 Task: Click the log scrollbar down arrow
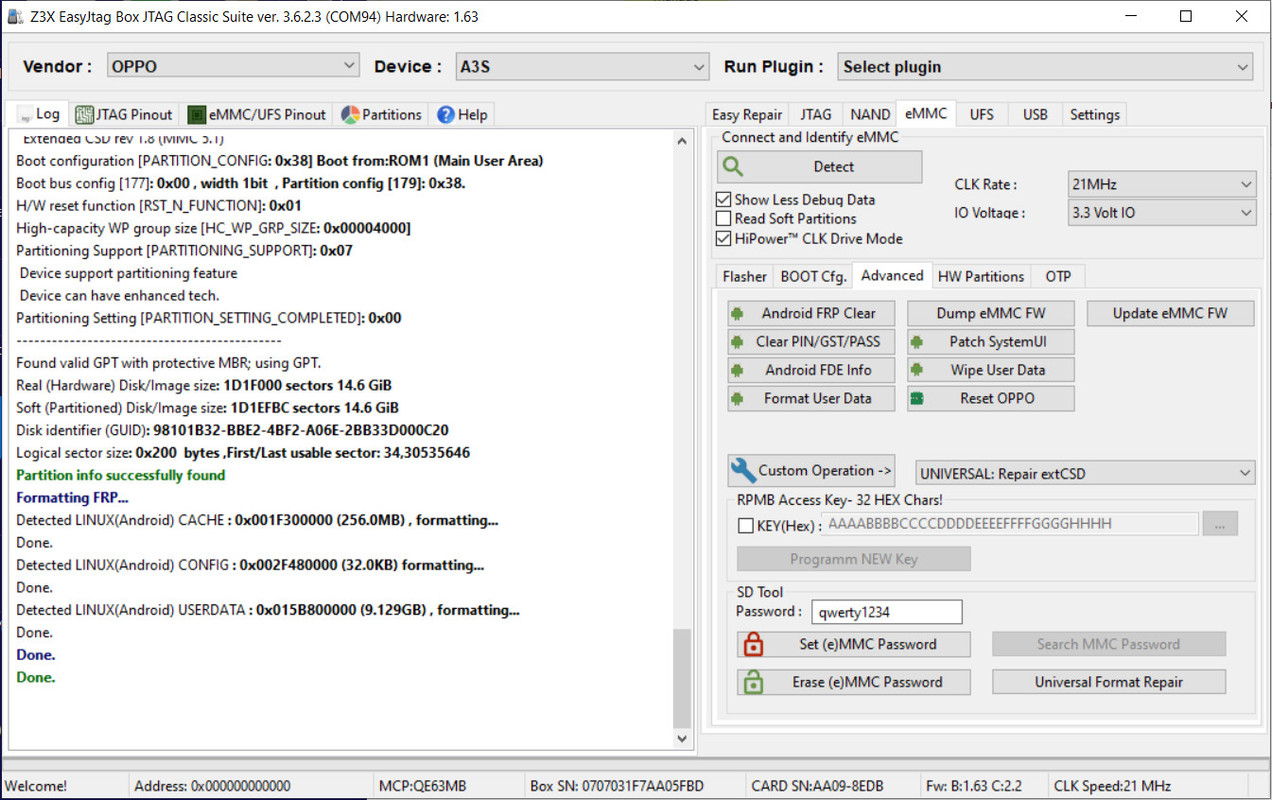coord(683,739)
